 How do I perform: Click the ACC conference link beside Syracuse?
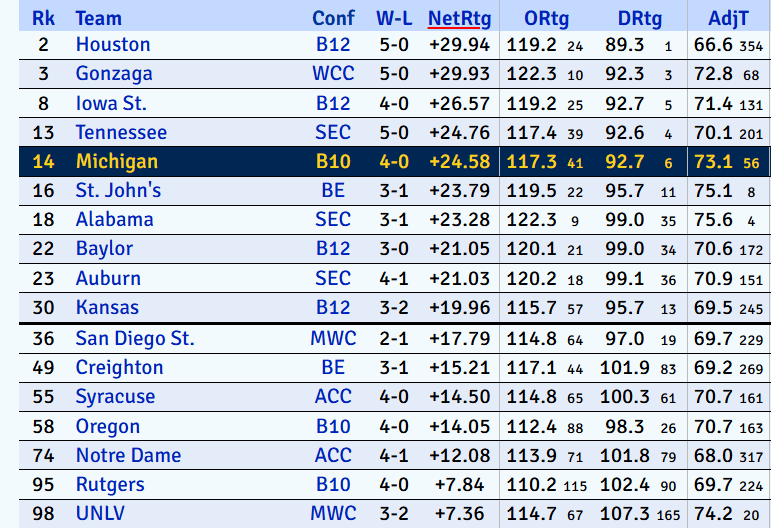tap(333, 397)
